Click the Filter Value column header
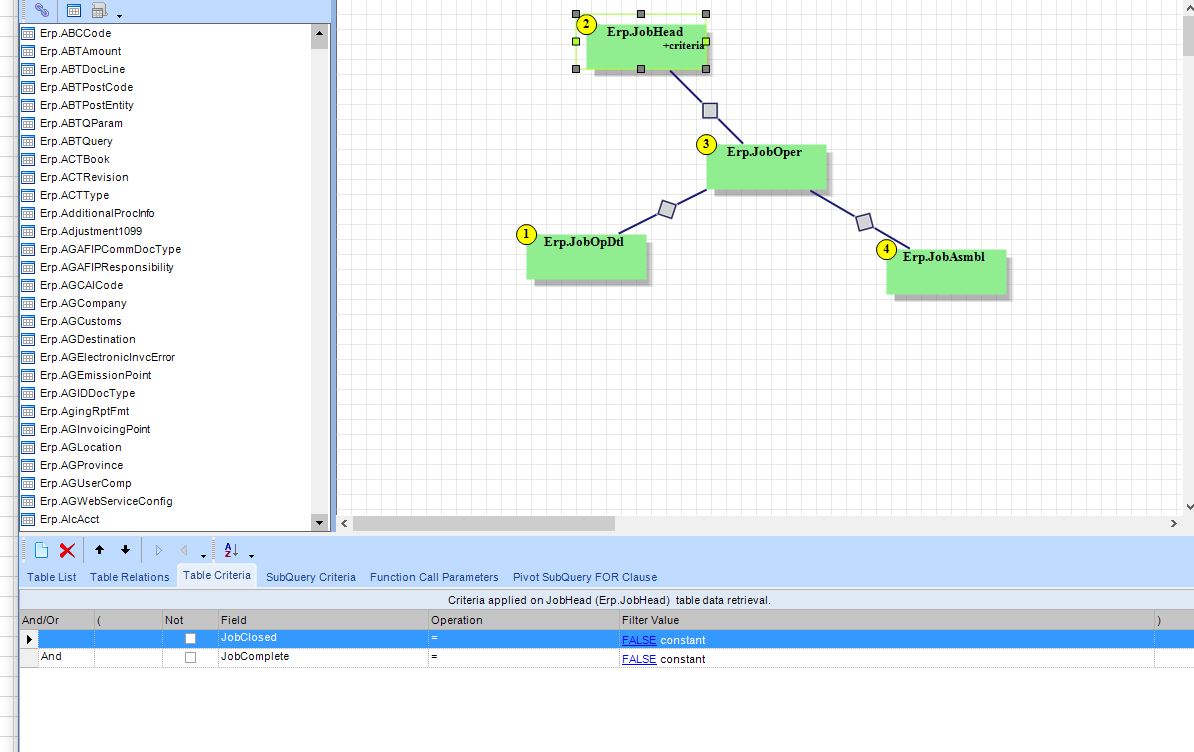The height and width of the screenshot is (752, 1194). [886, 620]
